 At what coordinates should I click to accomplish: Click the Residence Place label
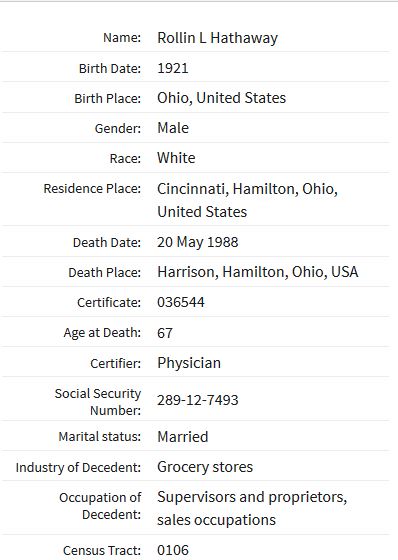click(92, 189)
